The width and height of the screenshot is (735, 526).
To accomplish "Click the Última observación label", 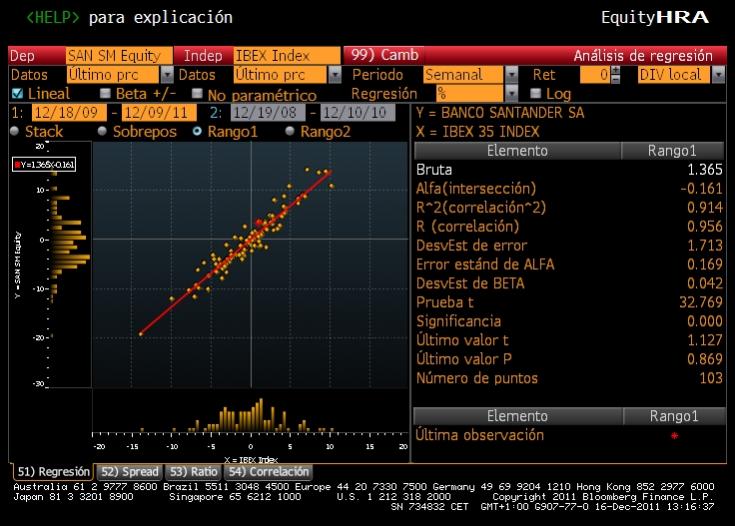I will tap(480, 435).
